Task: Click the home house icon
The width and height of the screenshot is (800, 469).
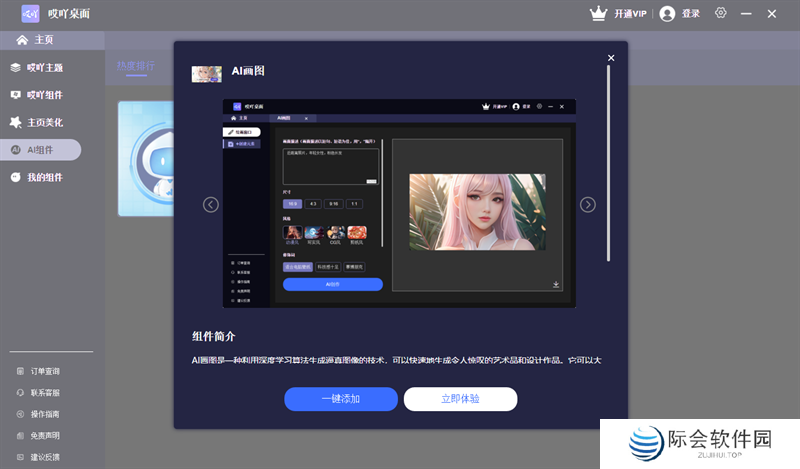Action: 22,40
